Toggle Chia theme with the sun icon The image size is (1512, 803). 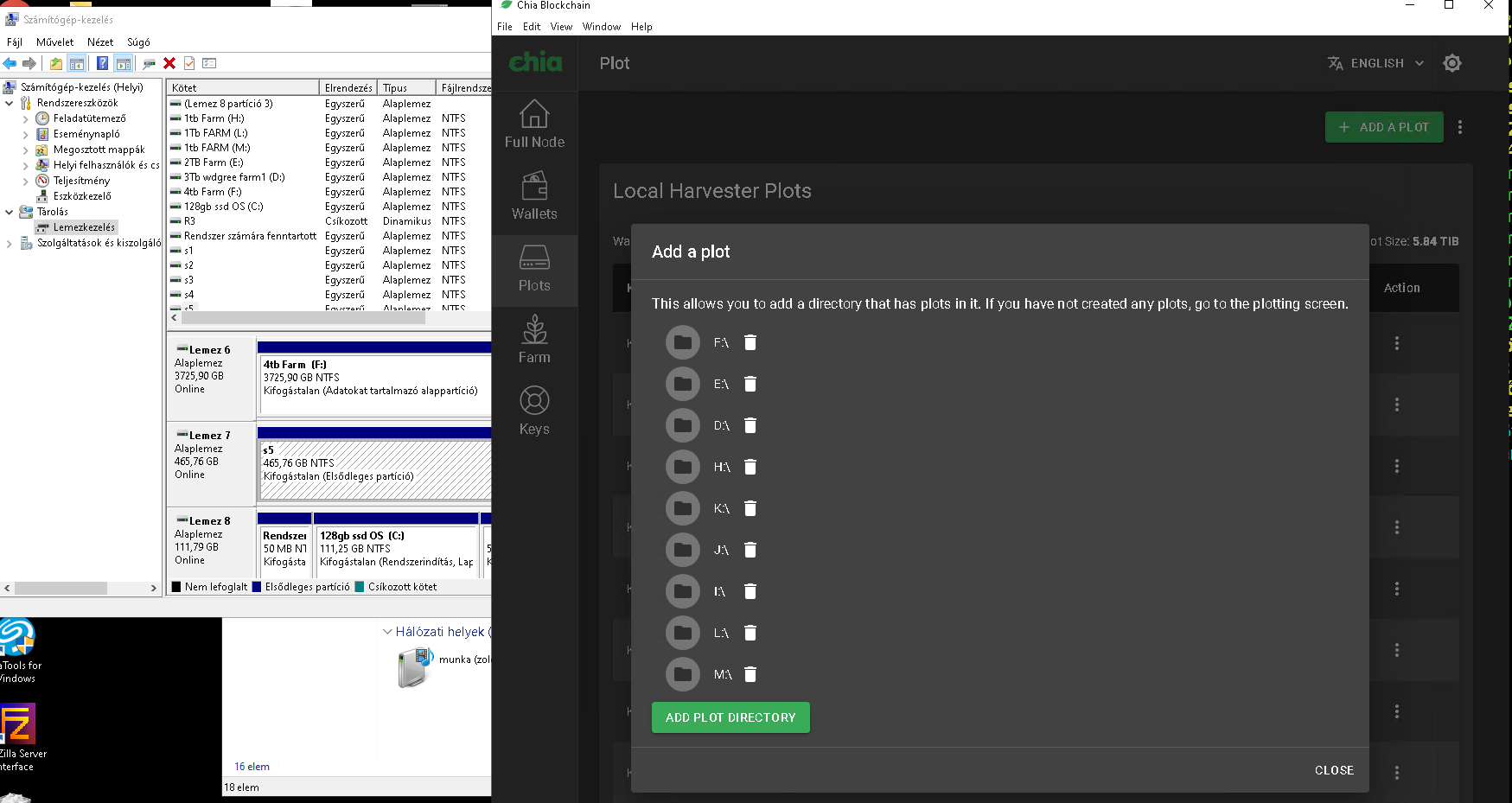(1452, 63)
